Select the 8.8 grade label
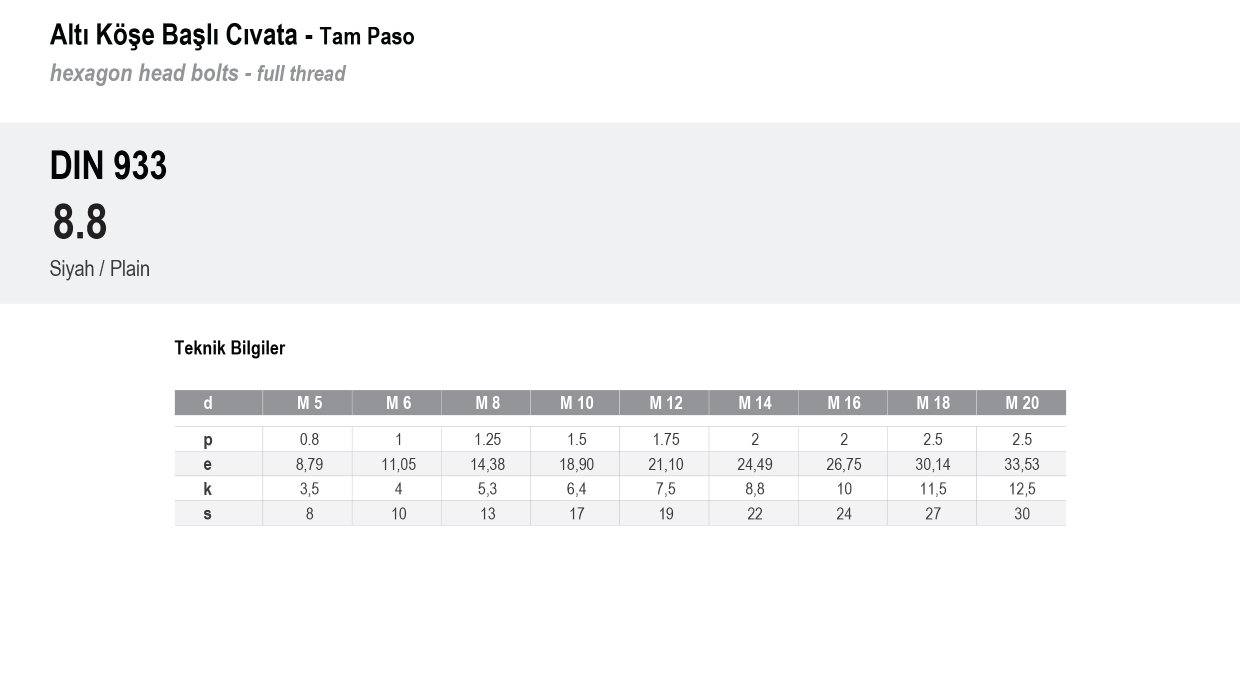1240x690 pixels. pos(80,222)
